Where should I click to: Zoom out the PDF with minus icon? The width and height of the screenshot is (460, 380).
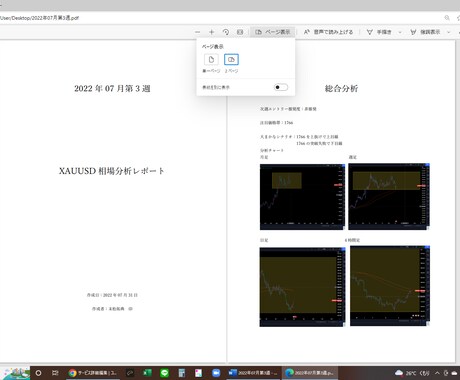[x=197, y=32]
